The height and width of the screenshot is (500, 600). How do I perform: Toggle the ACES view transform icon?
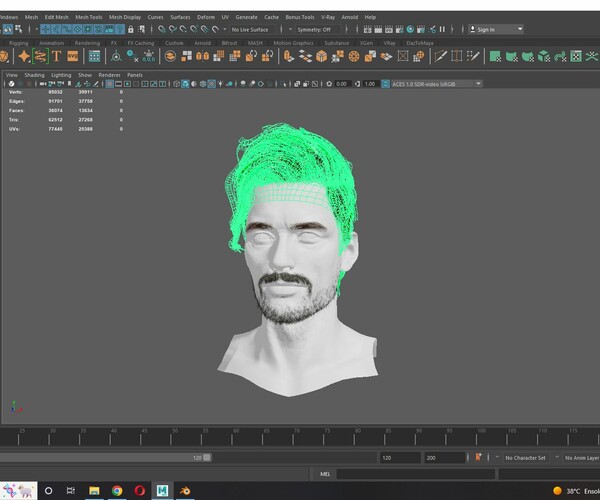[x=385, y=84]
